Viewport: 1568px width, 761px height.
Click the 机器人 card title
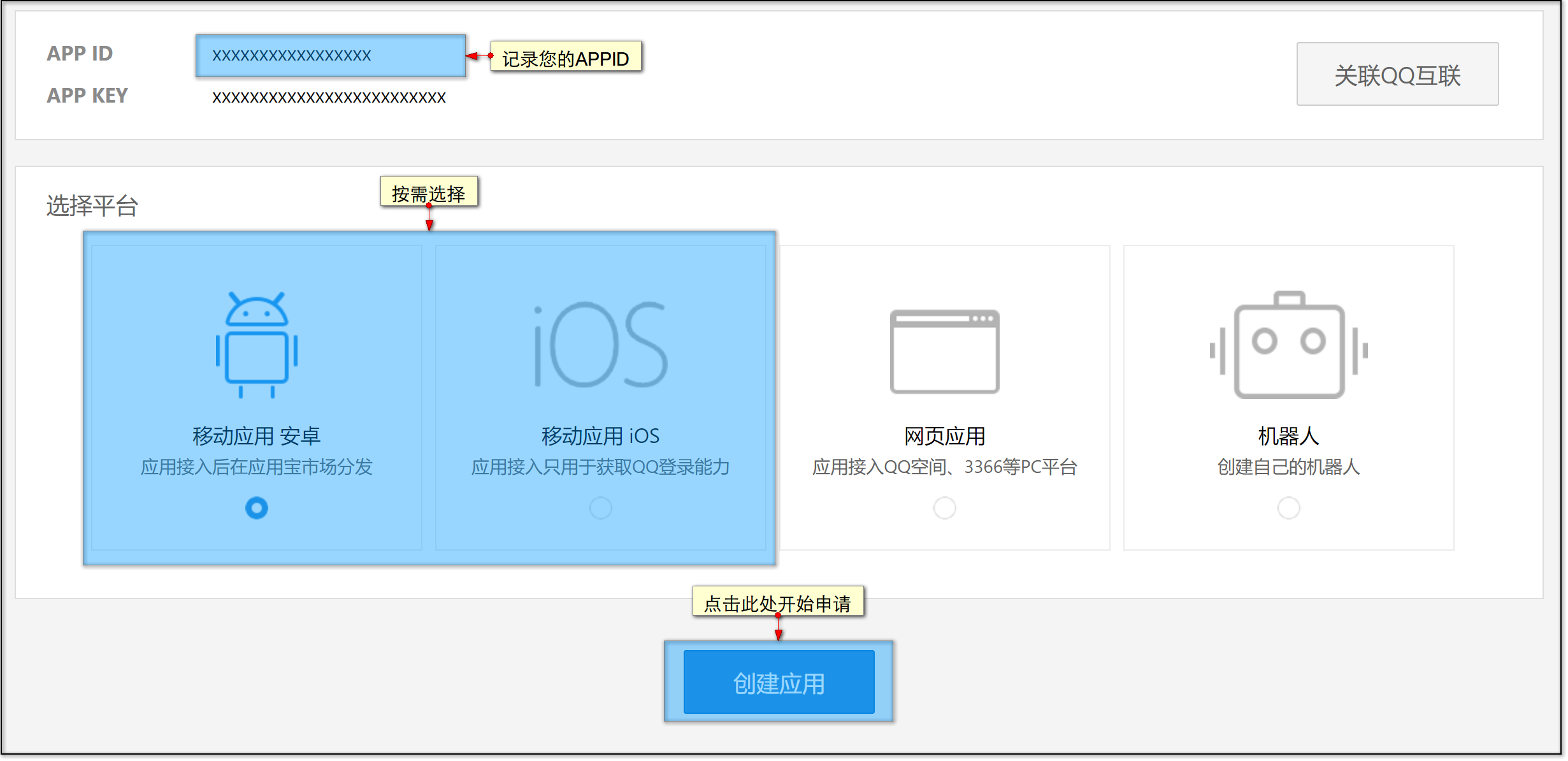[1288, 436]
